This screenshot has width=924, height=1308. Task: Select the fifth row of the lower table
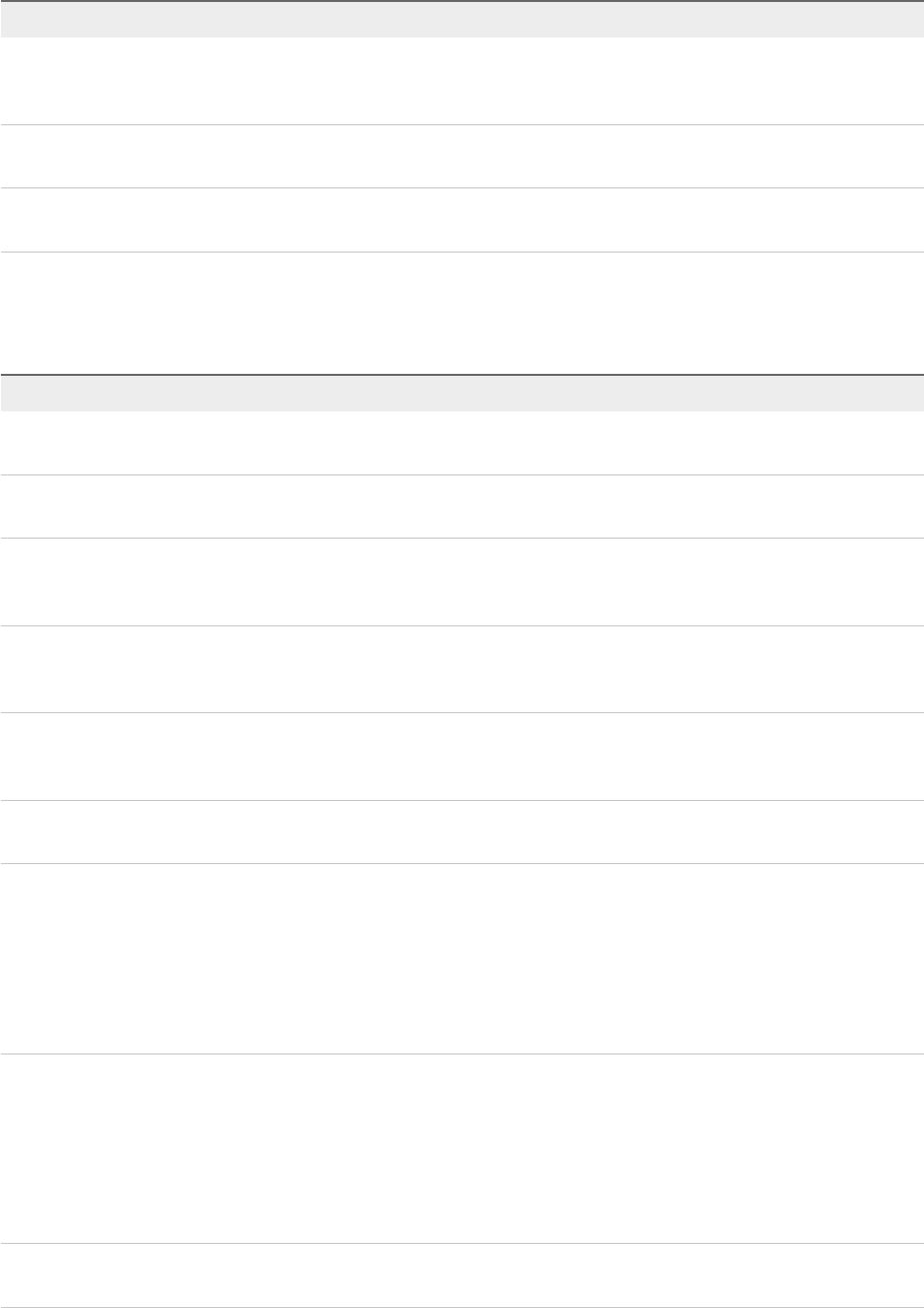(x=462, y=756)
